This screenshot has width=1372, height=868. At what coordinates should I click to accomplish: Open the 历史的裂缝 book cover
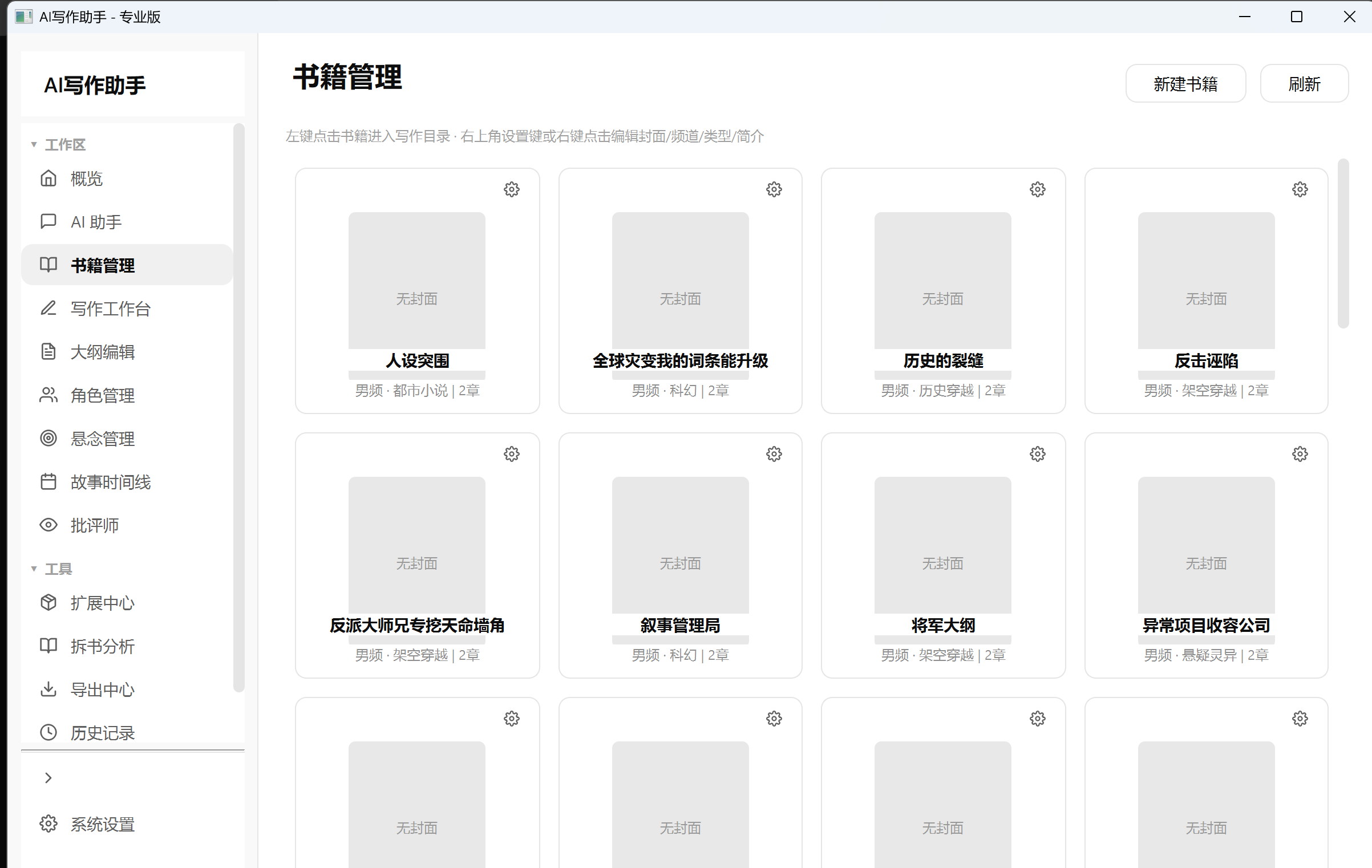tap(943, 281)
